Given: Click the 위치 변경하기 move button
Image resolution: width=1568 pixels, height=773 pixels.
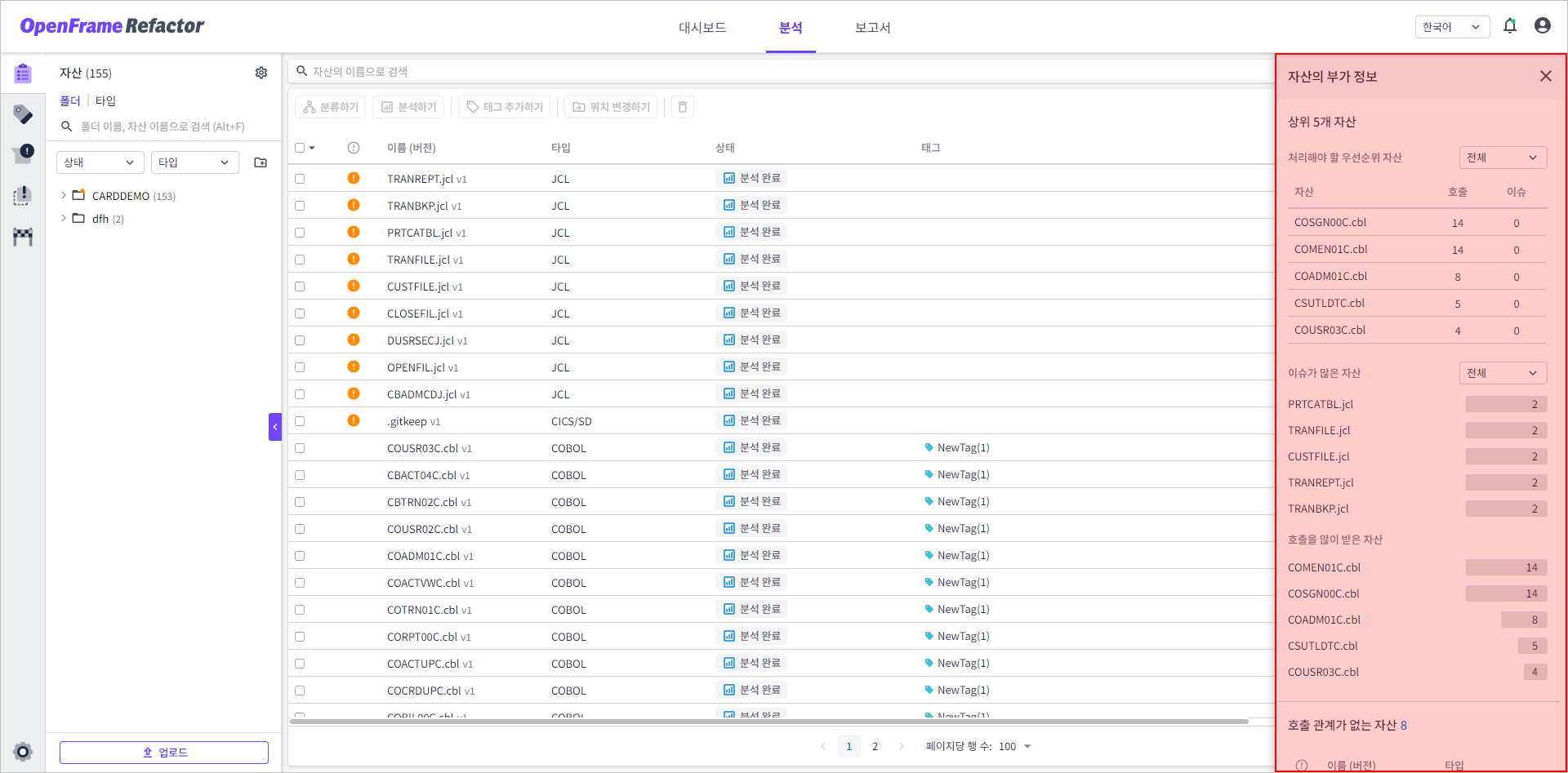Looking at the screenshot, I should click(x=612, y=107).
